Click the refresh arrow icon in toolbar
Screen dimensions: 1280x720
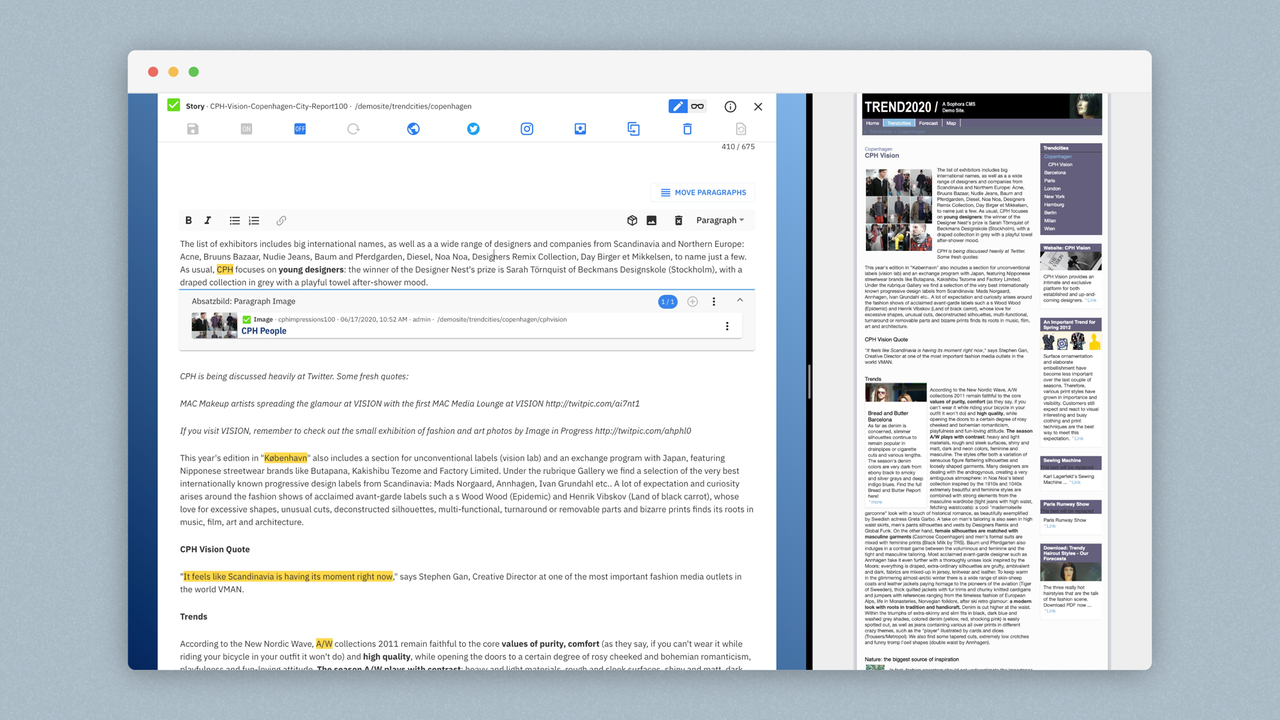coord(353,129)
